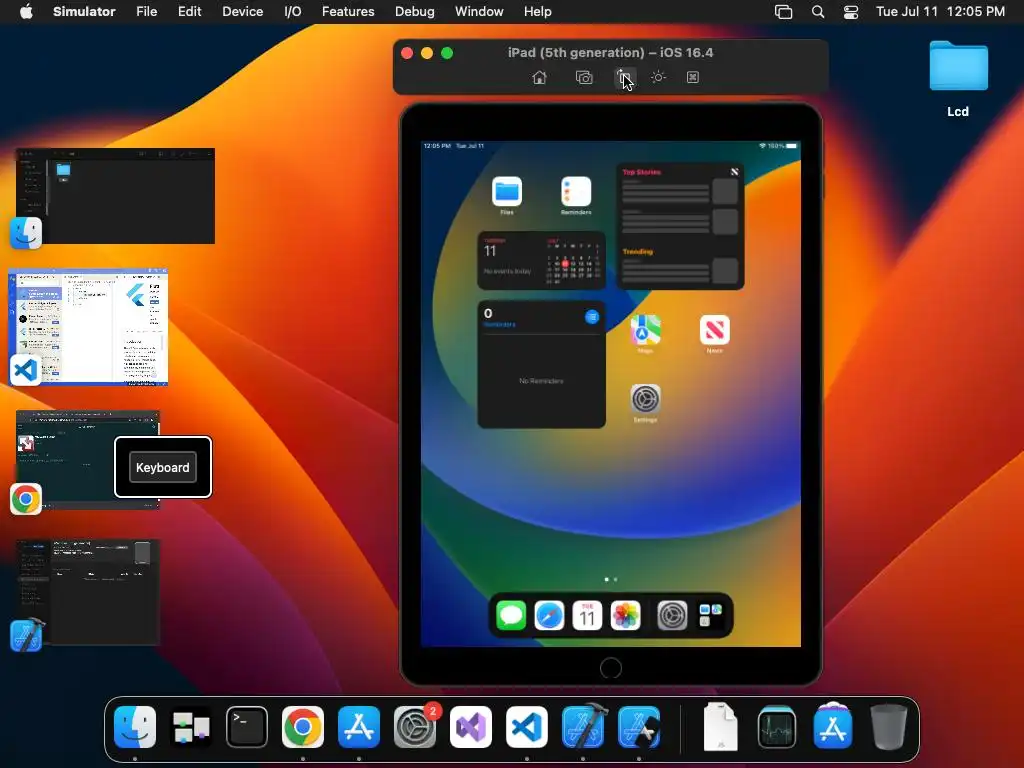Switch to the Xcode window thumbnail
Screen dimensions: 1024x768
point(88,592)
